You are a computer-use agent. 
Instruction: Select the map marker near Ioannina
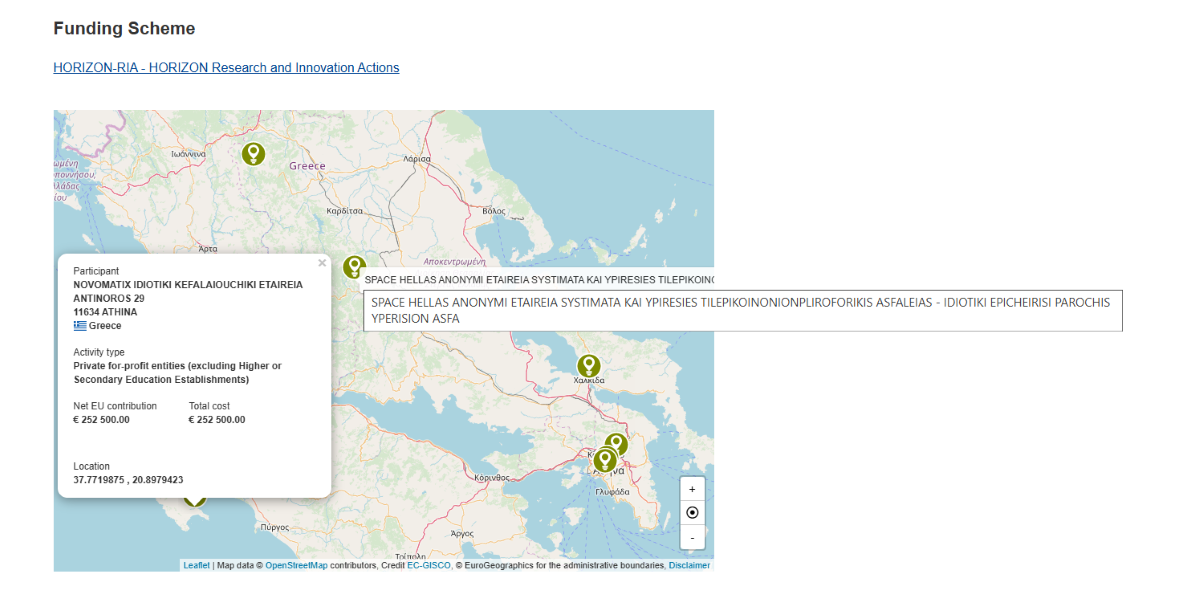(254, 154)
